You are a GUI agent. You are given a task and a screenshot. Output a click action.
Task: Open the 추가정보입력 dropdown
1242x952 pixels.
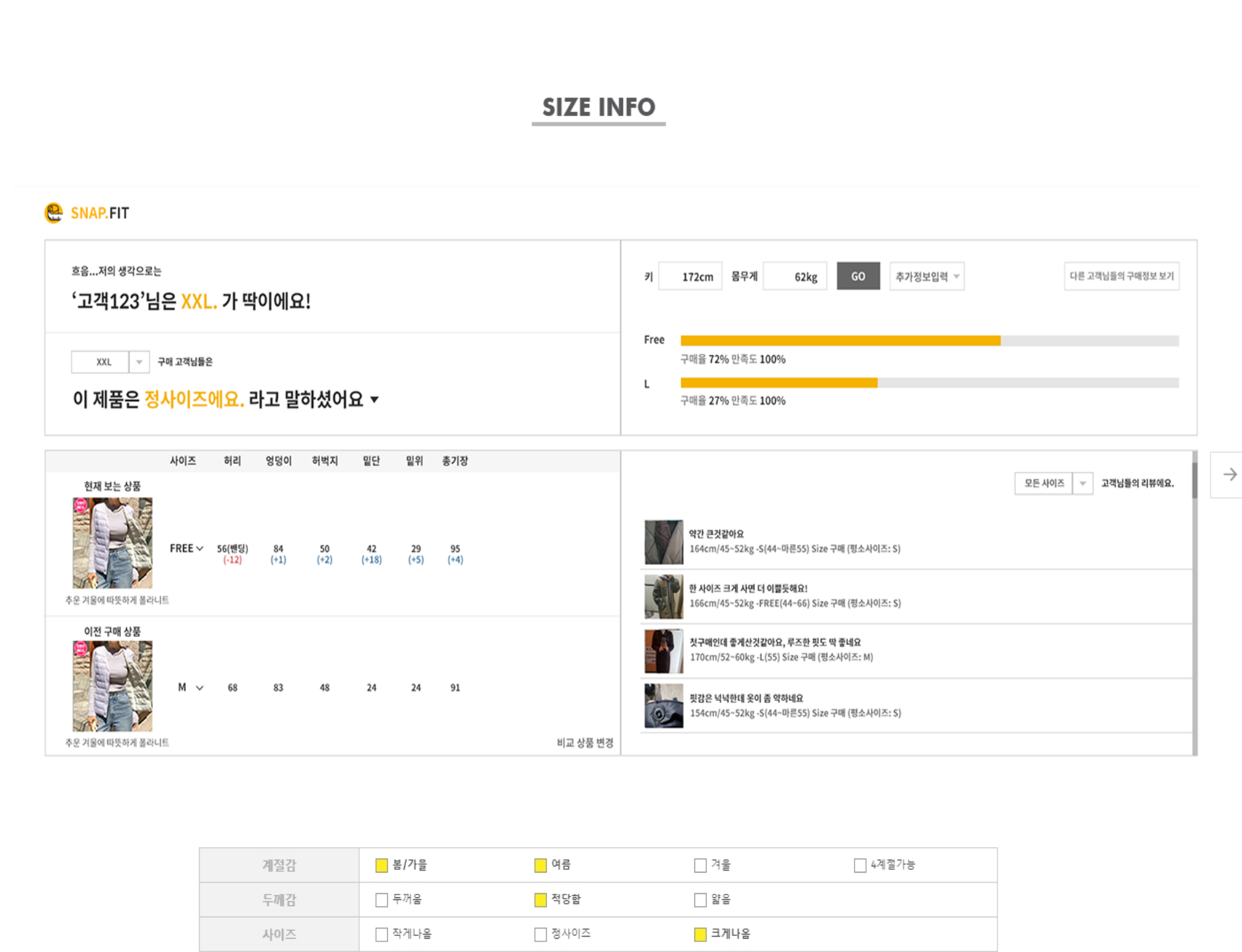pyautogui.click(x=927, y=276)
